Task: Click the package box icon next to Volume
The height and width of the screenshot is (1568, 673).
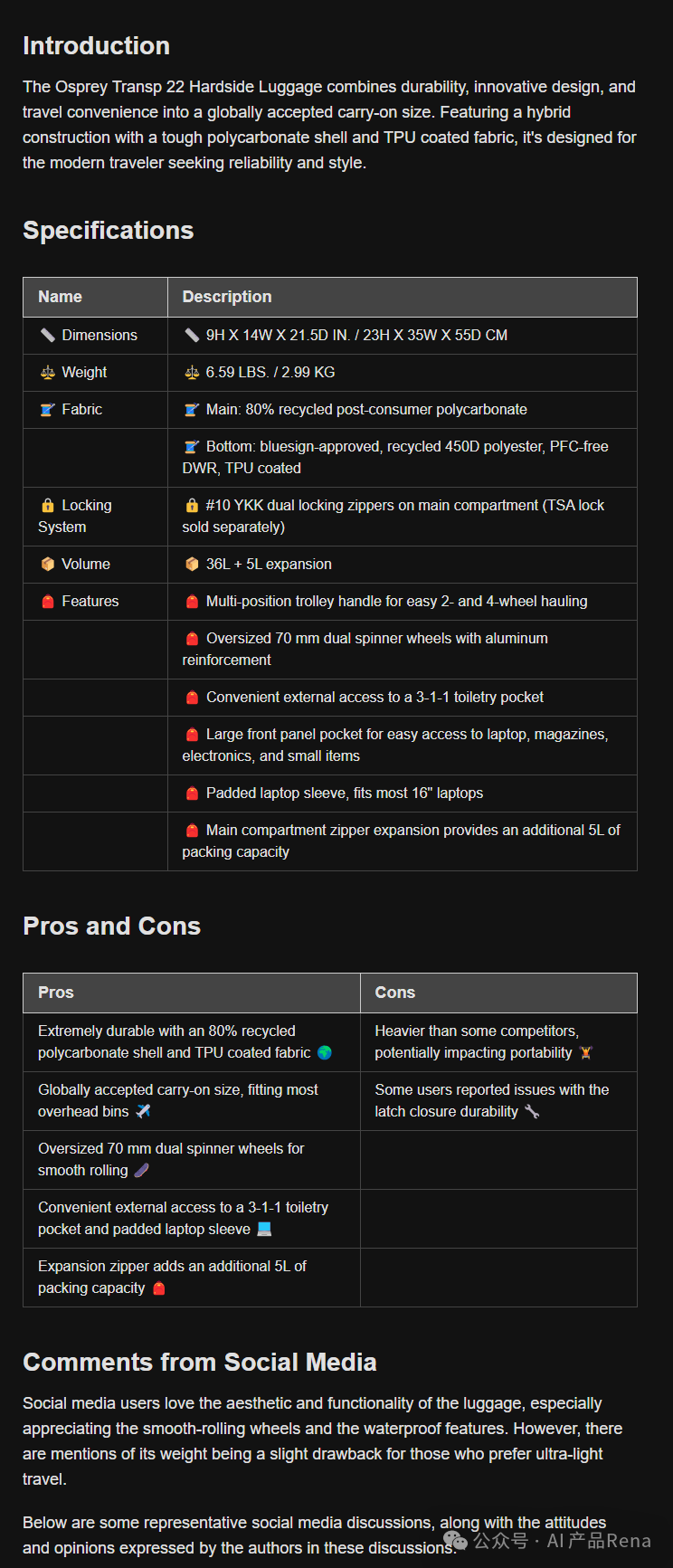Action: 48,564
